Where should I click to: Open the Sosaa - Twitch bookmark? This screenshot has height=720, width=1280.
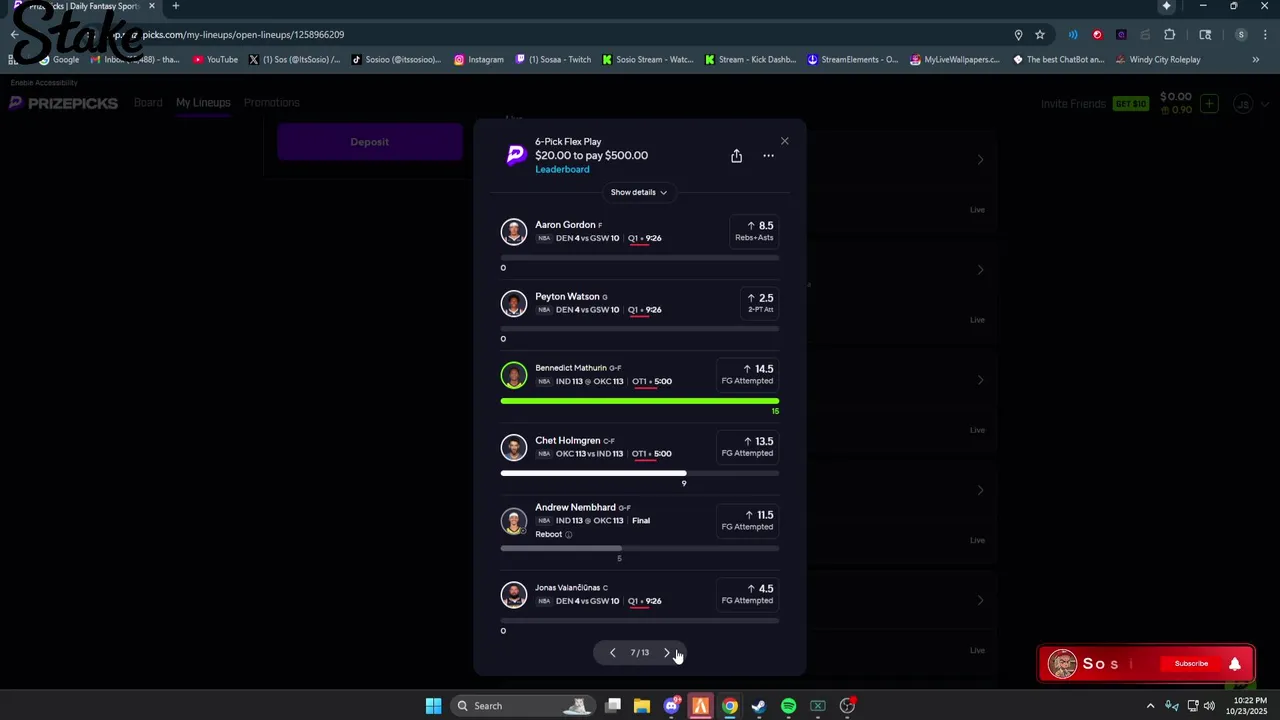553,60
